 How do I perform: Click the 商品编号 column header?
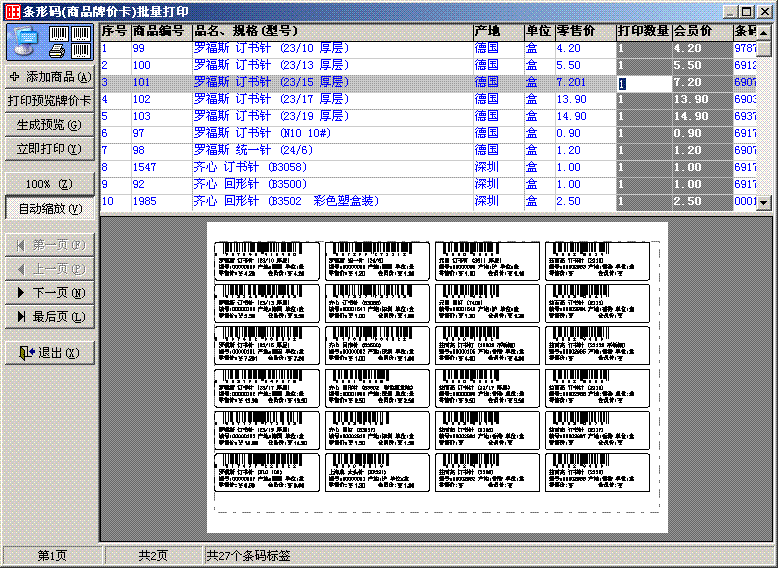(160, 31)
